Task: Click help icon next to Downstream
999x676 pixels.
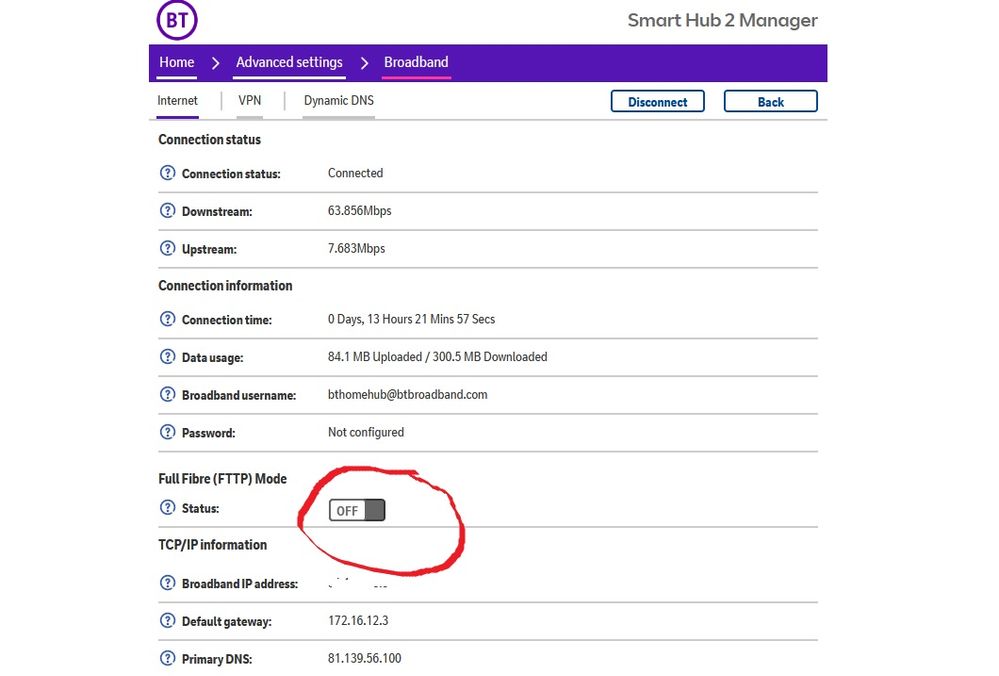Action: point(168,211)
